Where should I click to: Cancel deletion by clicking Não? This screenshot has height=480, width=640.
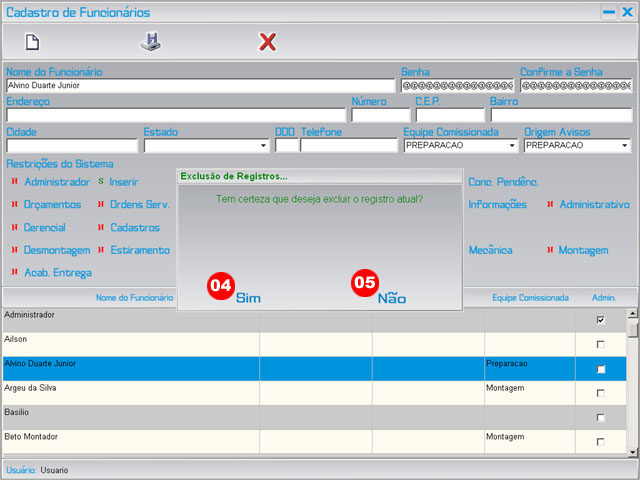click(x=392, y=298)
